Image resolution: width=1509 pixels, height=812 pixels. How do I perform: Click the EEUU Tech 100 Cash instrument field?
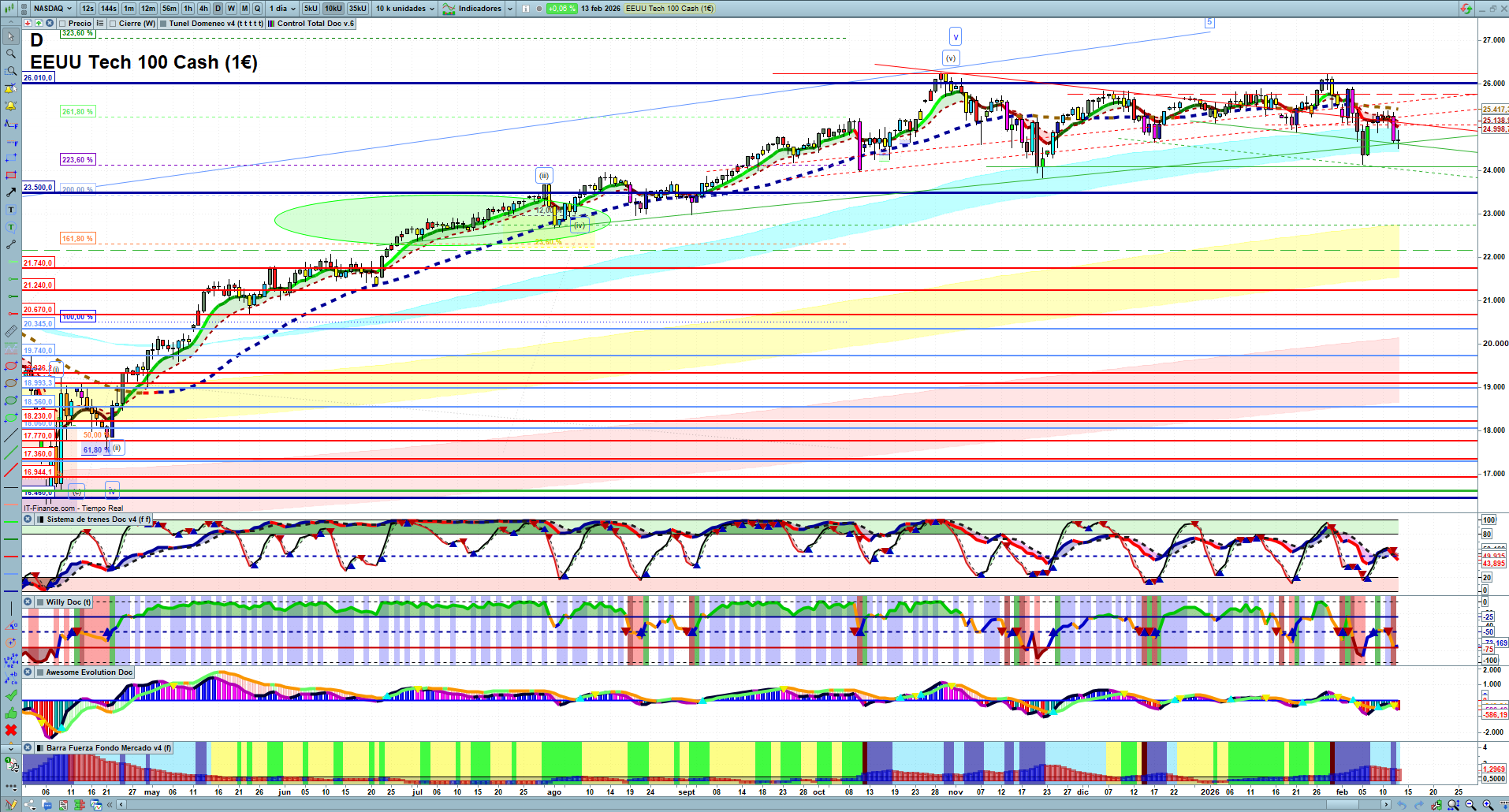[670, 9]
